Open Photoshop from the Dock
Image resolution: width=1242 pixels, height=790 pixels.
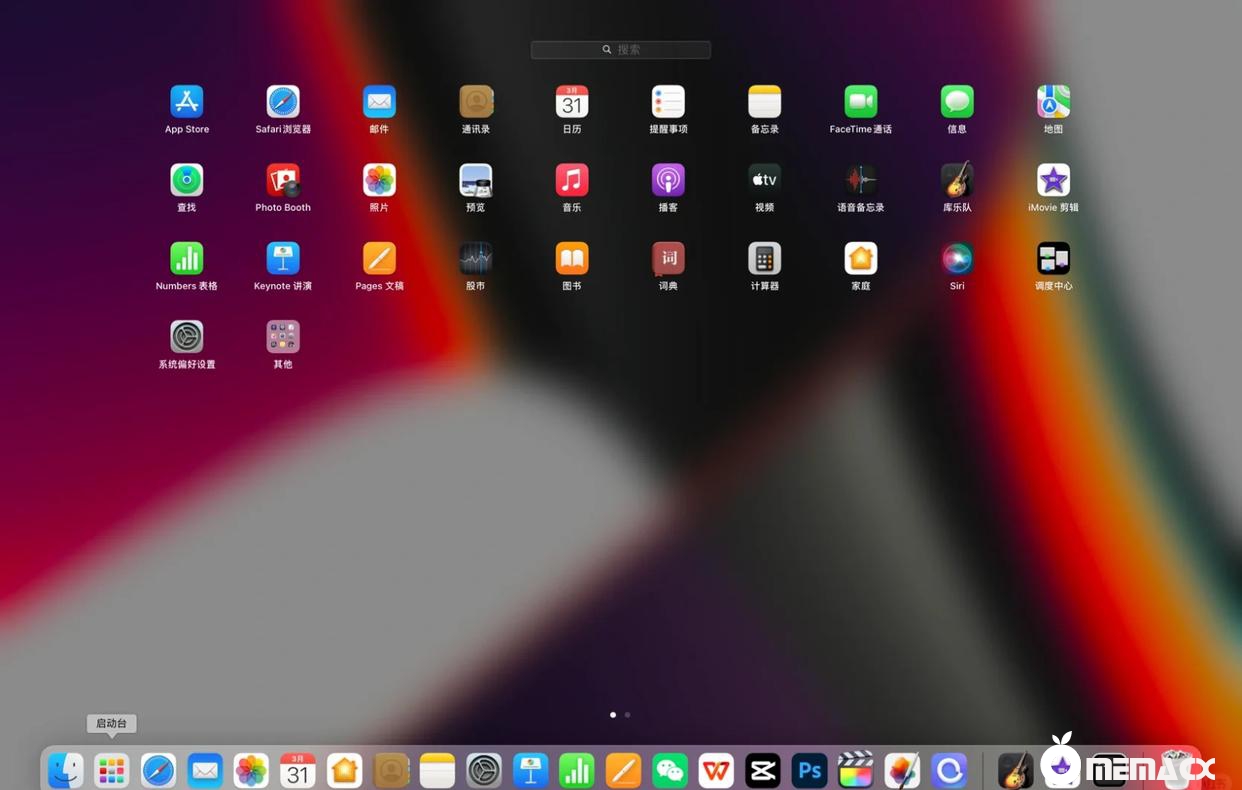(x=809, y=770)
